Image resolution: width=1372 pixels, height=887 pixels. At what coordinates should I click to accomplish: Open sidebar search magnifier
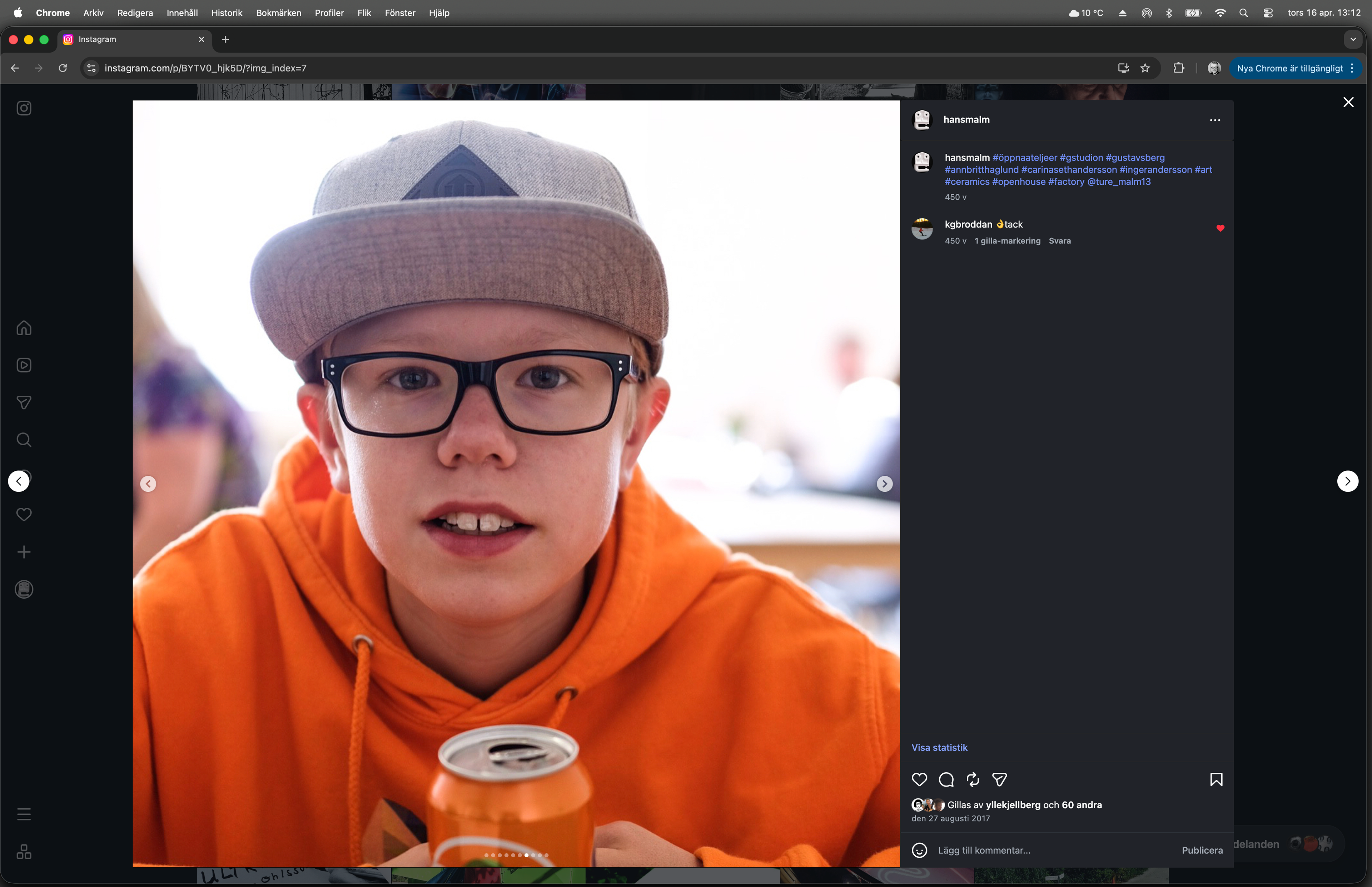click(24, 440)
